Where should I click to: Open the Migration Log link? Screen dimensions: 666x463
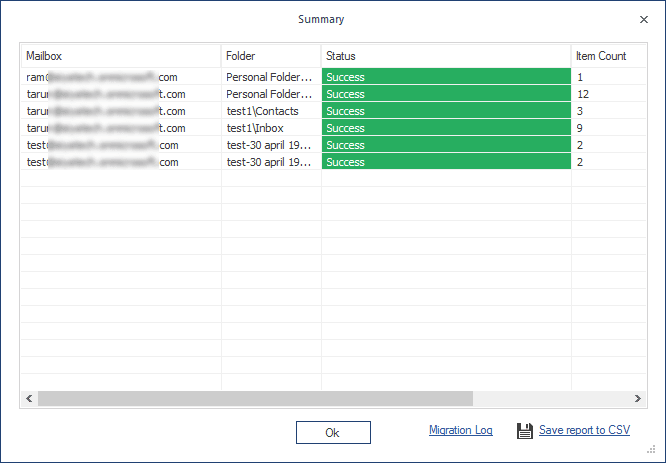(460, 430)
